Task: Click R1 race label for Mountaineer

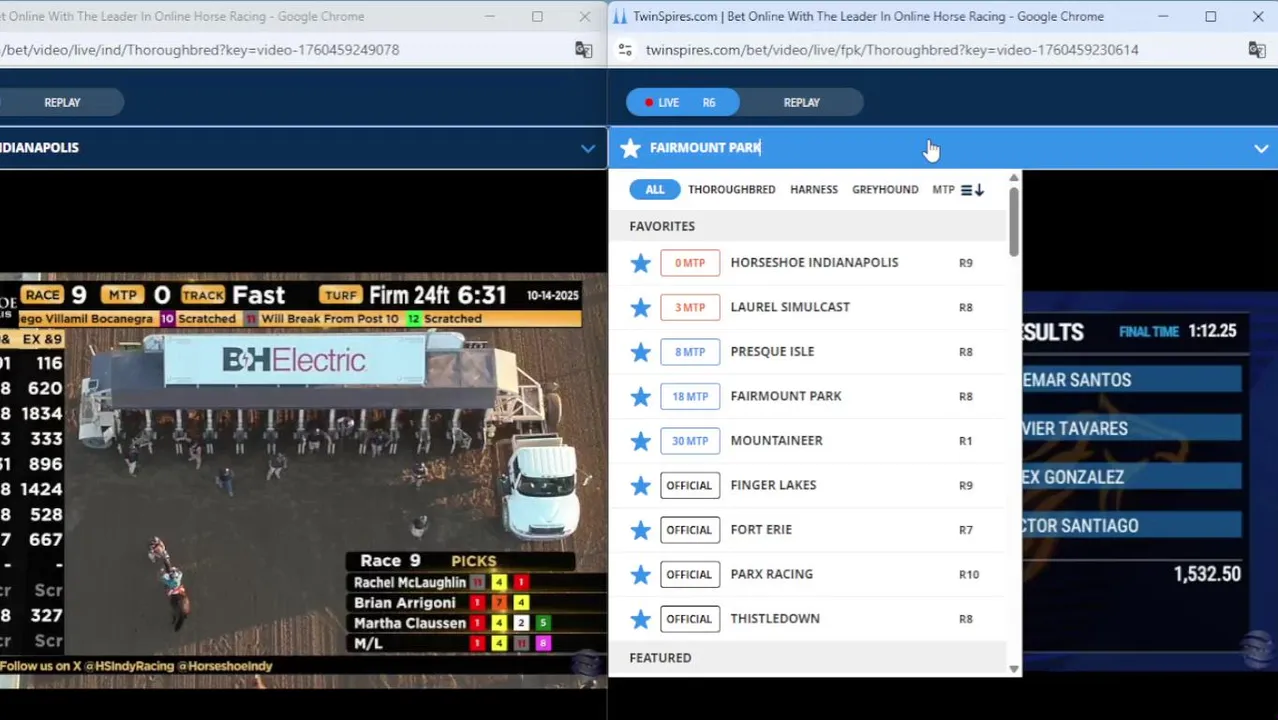Action: [965, 441]
